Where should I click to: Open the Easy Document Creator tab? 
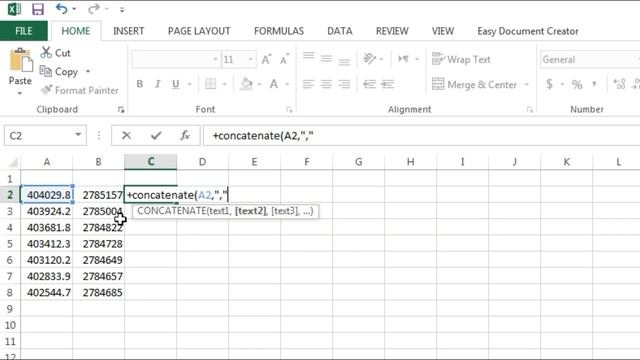pyautogui.click(x=528, y=31)
